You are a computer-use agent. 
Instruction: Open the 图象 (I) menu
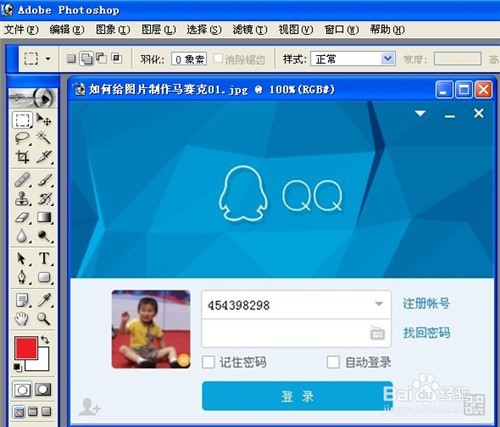113,30
